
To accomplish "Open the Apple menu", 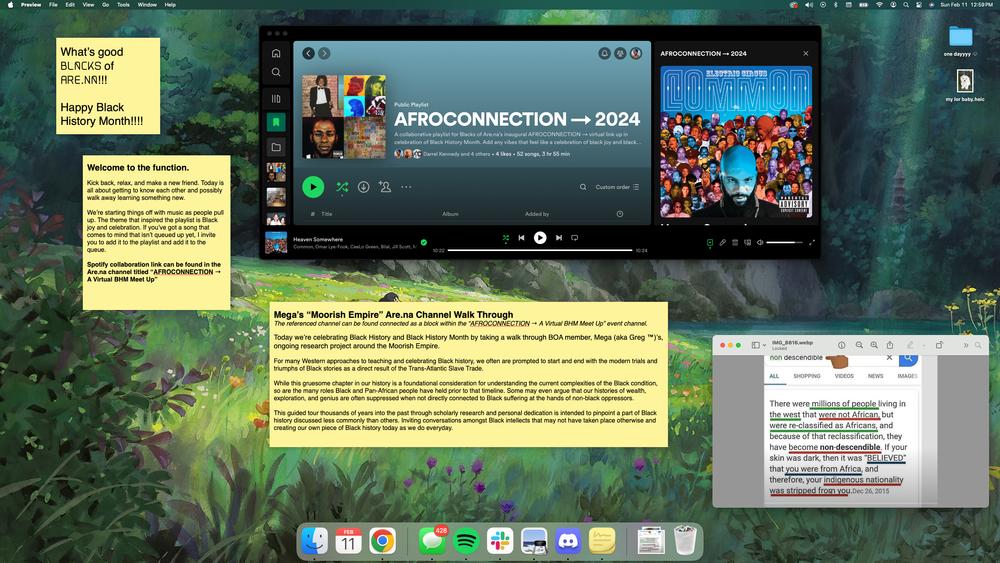I will 10,4.
